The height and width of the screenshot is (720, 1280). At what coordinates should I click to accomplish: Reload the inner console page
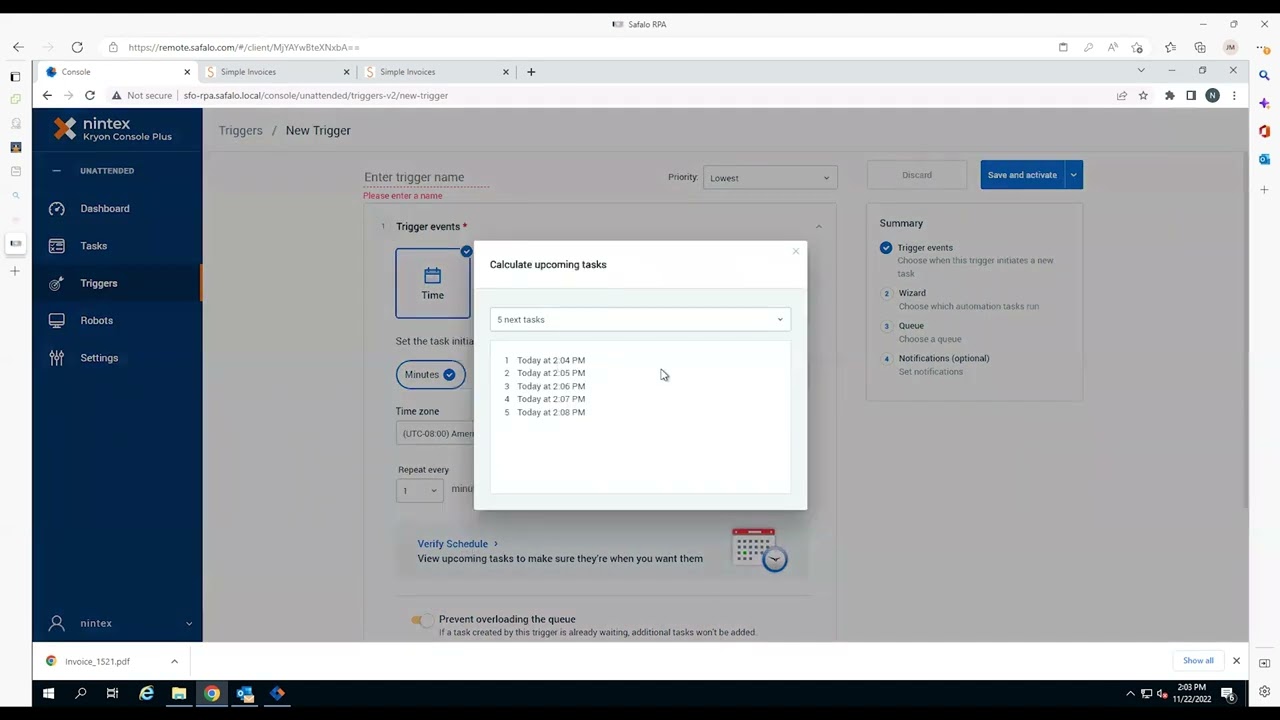(90, 95)
